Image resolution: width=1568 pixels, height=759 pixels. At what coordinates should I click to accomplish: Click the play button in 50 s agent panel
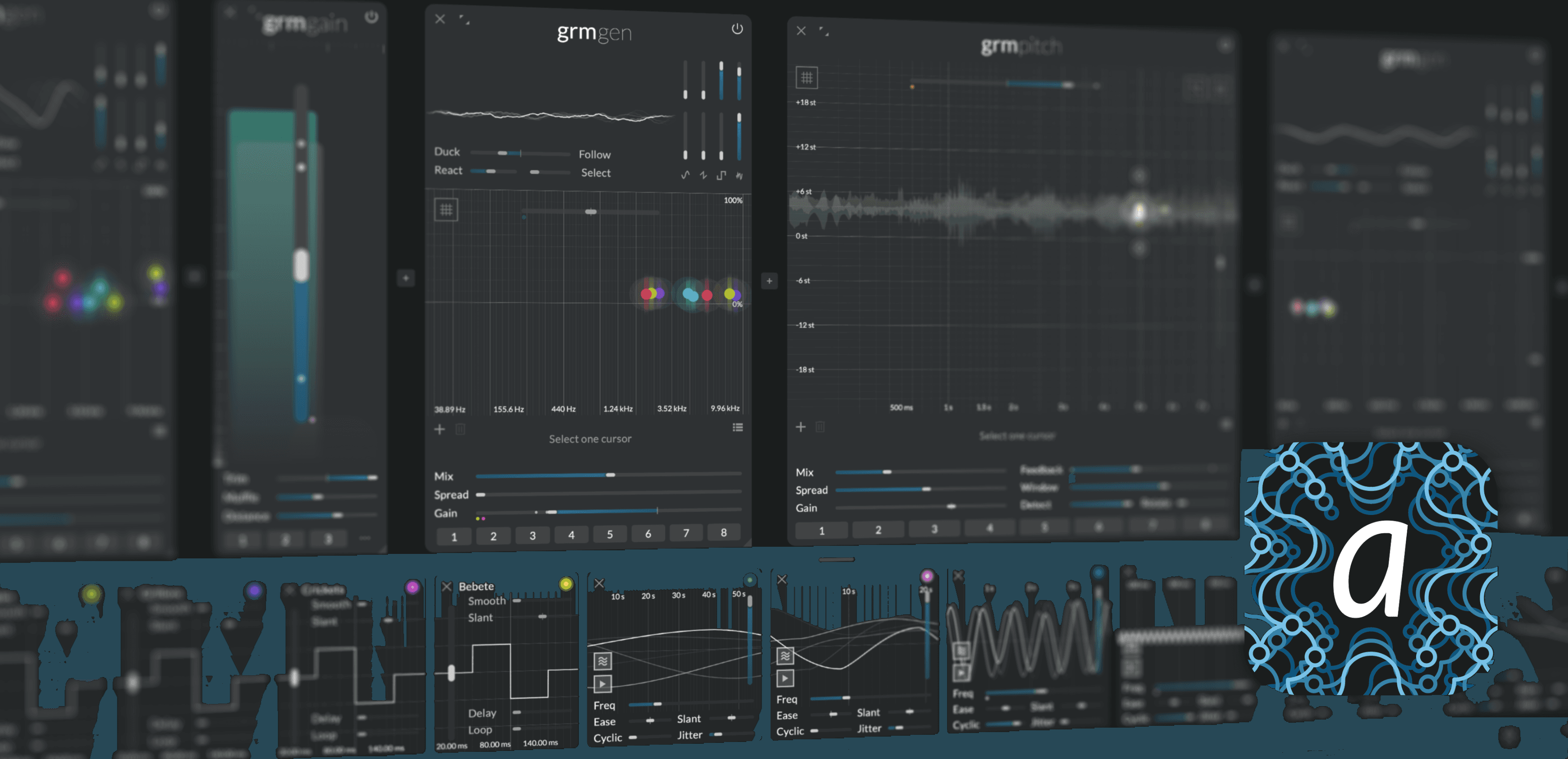point(603,684)
